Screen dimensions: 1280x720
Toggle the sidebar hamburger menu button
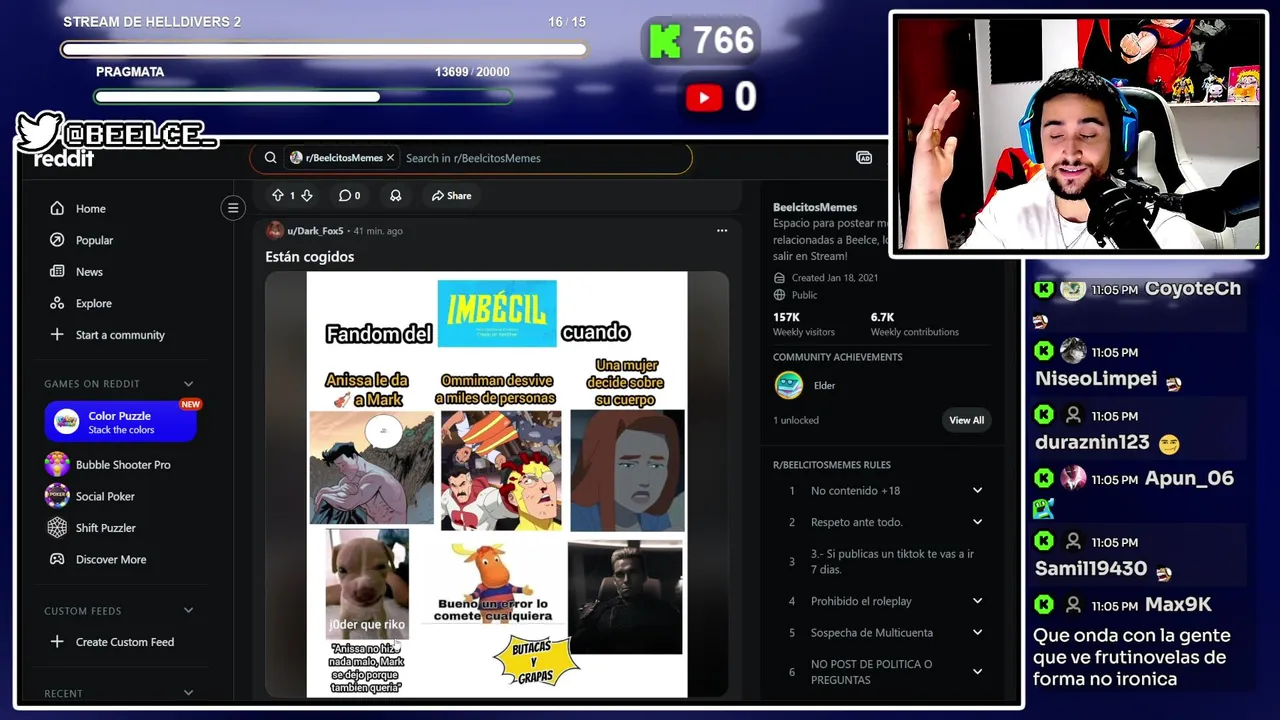233,208
